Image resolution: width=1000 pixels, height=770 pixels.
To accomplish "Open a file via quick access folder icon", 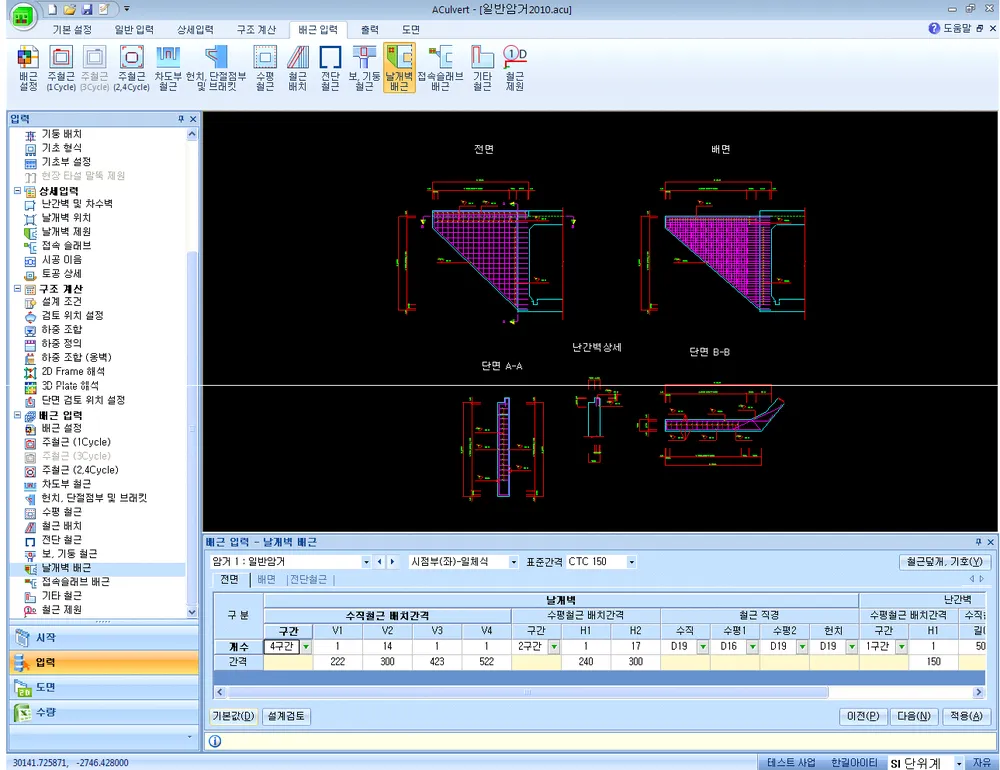I will 70,10.
